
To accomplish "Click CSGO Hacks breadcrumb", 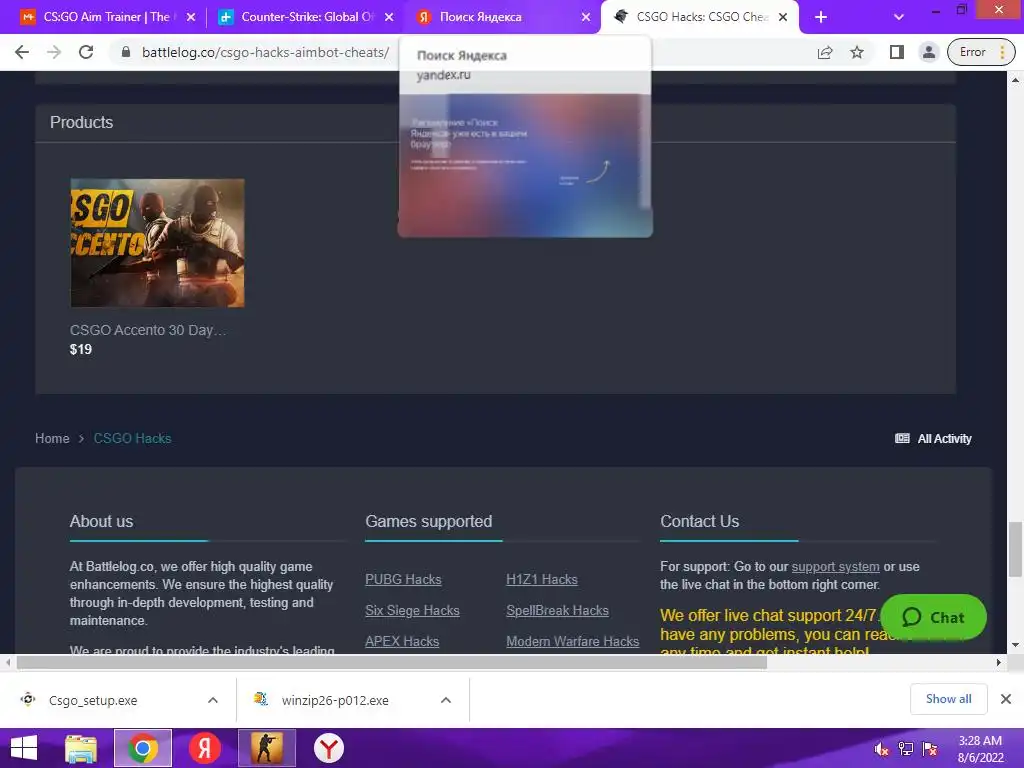I will (x=133, y=438).
